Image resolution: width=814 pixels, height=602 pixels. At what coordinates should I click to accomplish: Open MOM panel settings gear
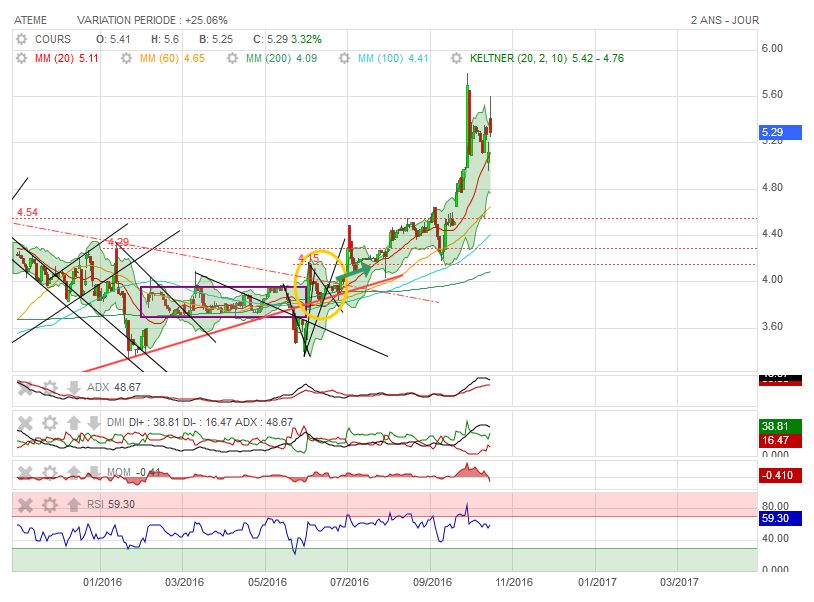pyautogui.click(x=50, y=473)
